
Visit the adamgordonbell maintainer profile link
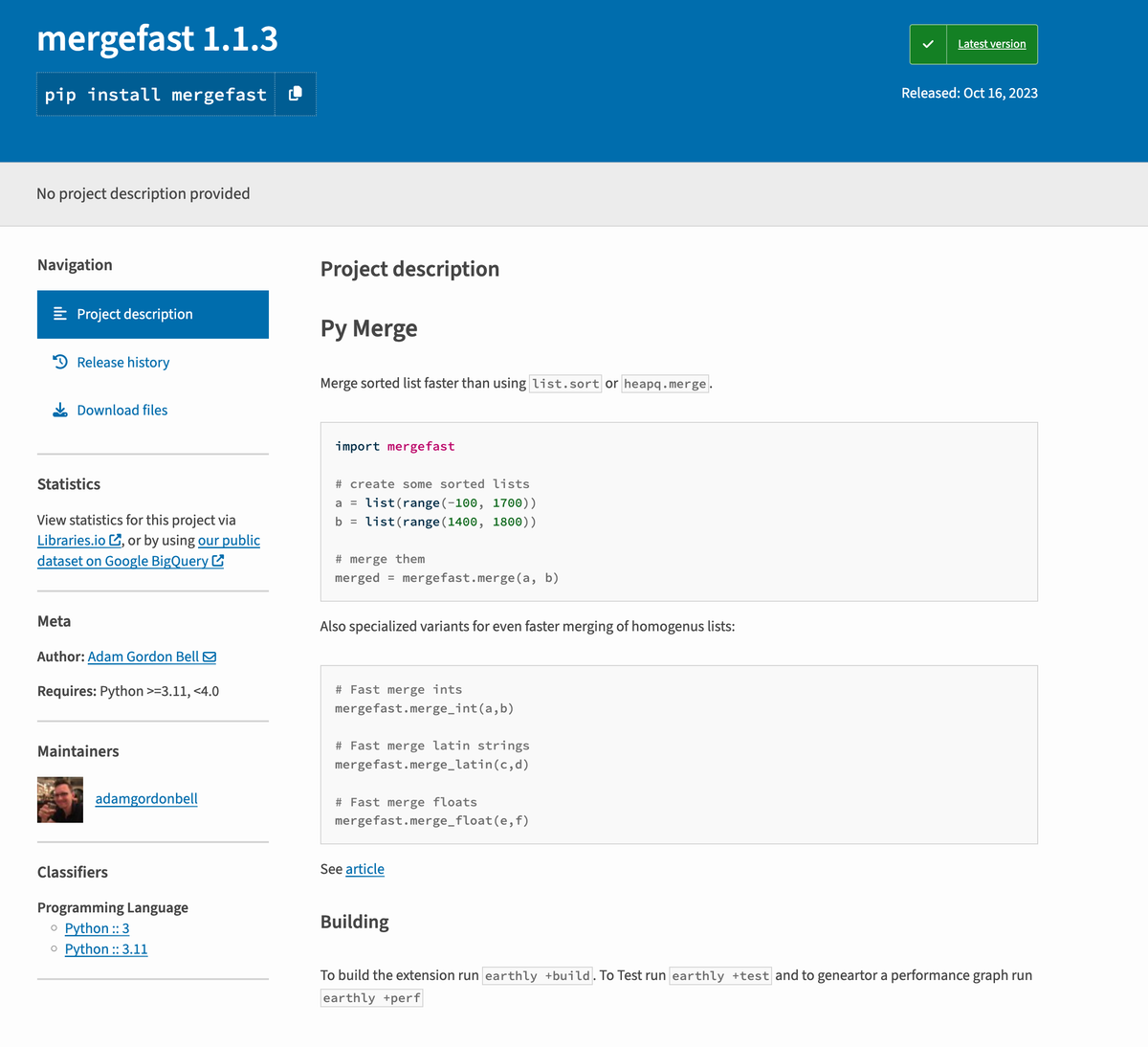(x=145, y=798)
